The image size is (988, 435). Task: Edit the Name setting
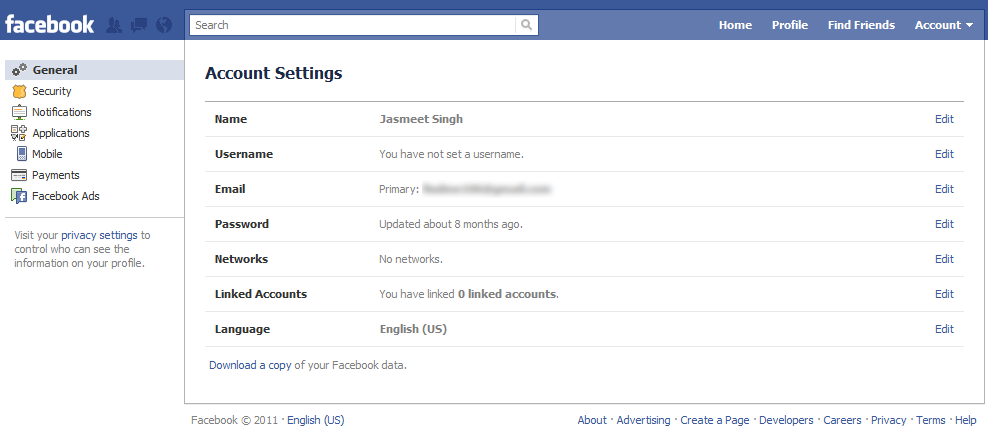click(x=944, y=119)
